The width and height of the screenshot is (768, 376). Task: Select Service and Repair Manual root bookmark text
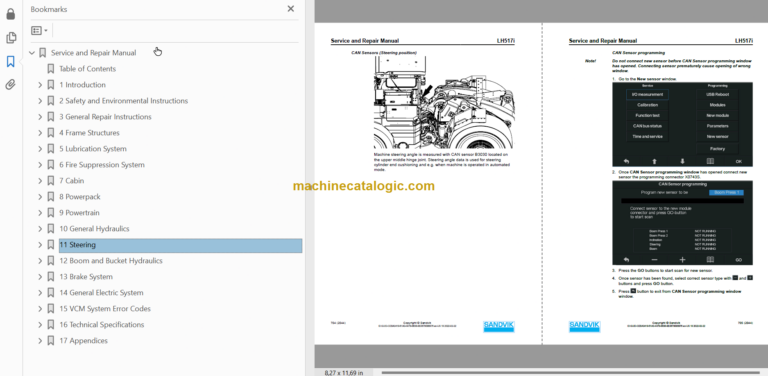coord(94,53)
